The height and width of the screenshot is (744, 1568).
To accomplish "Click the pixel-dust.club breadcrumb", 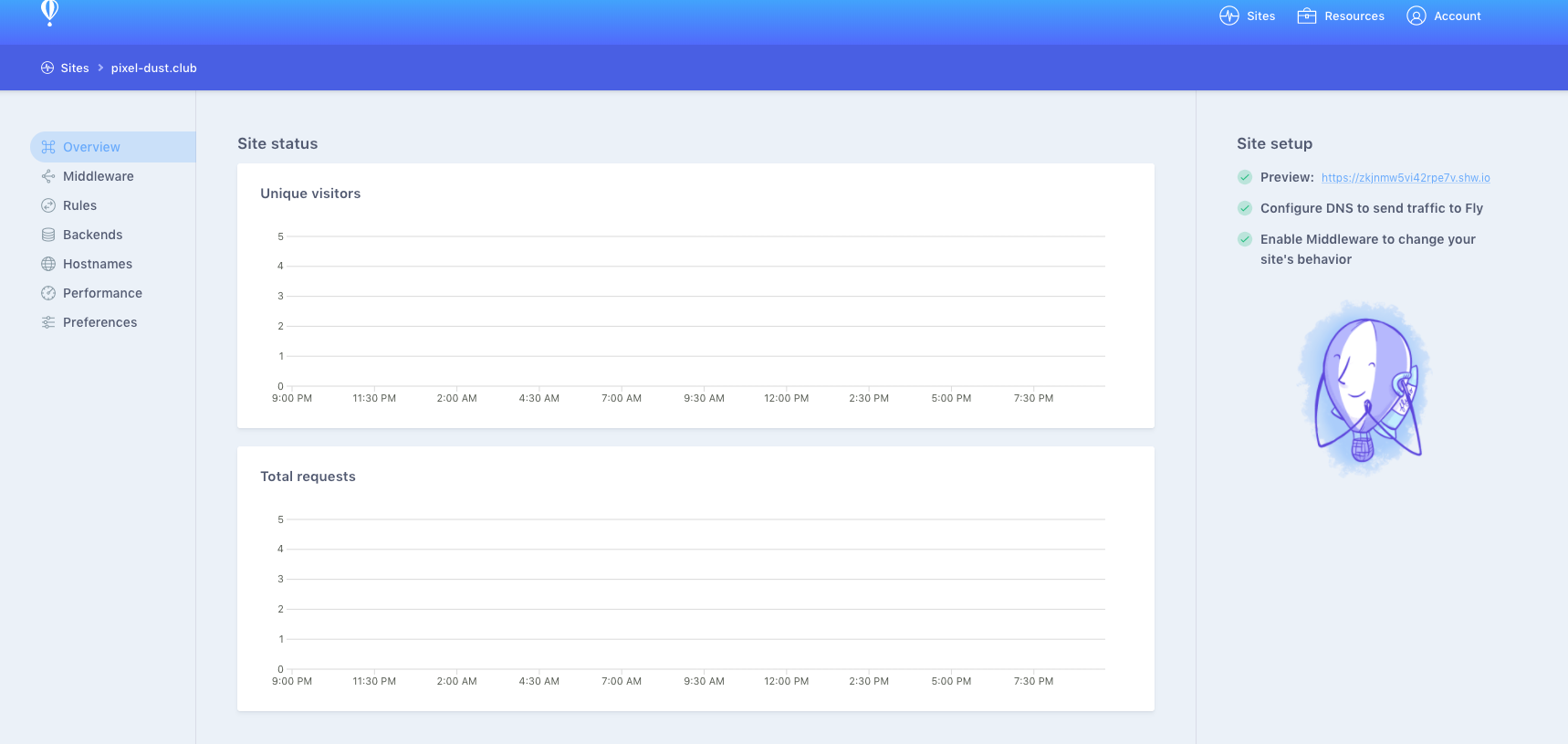I will click(x=154, y=68).
